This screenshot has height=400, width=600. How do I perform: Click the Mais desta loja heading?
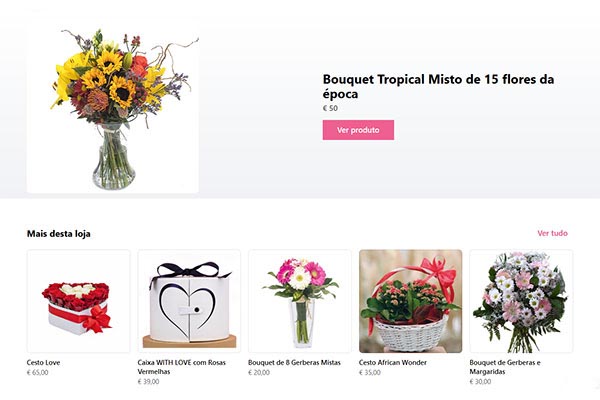pyautogui.click(x=59, y=233)
